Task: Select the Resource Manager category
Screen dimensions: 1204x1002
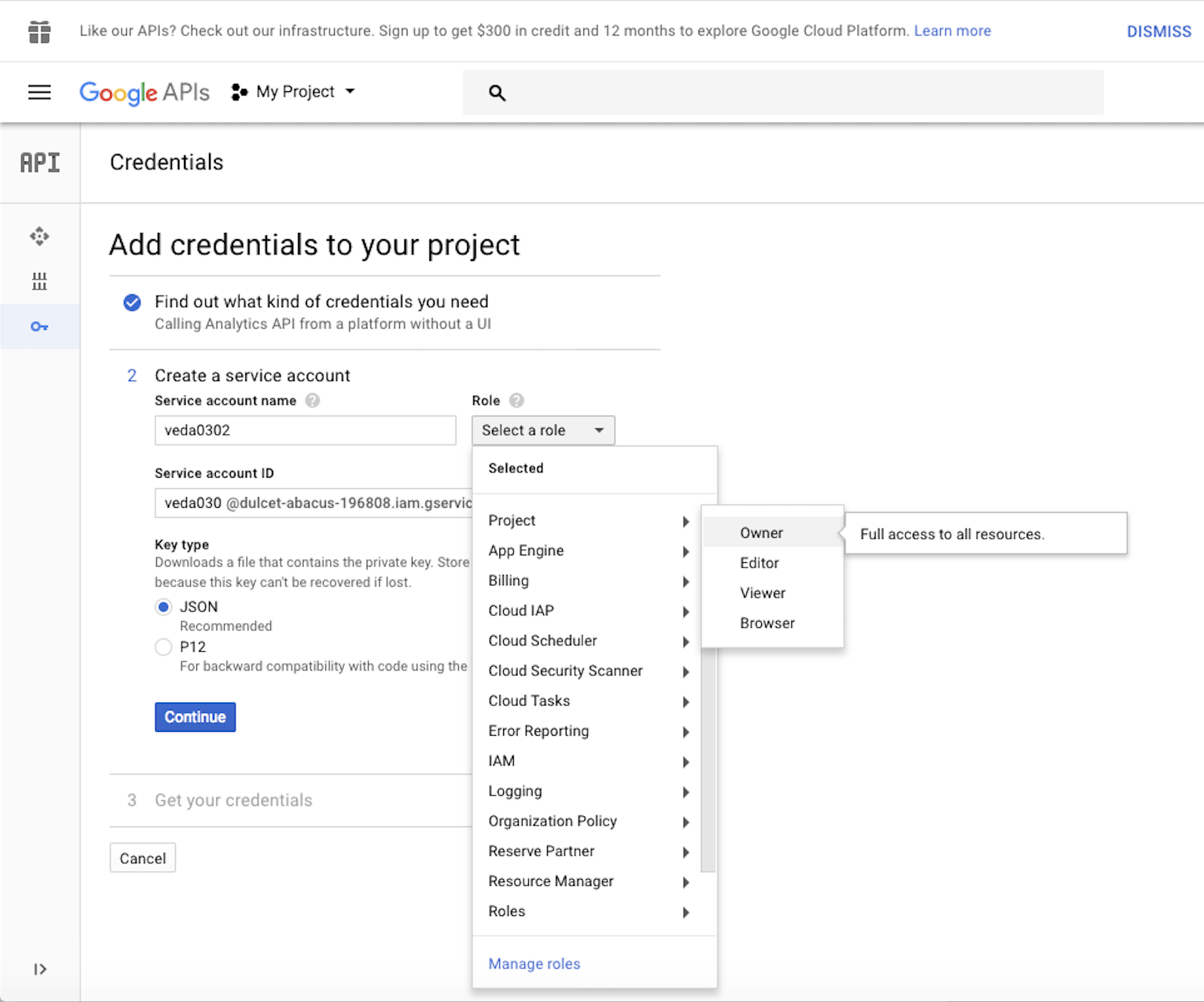Action: 588,881
